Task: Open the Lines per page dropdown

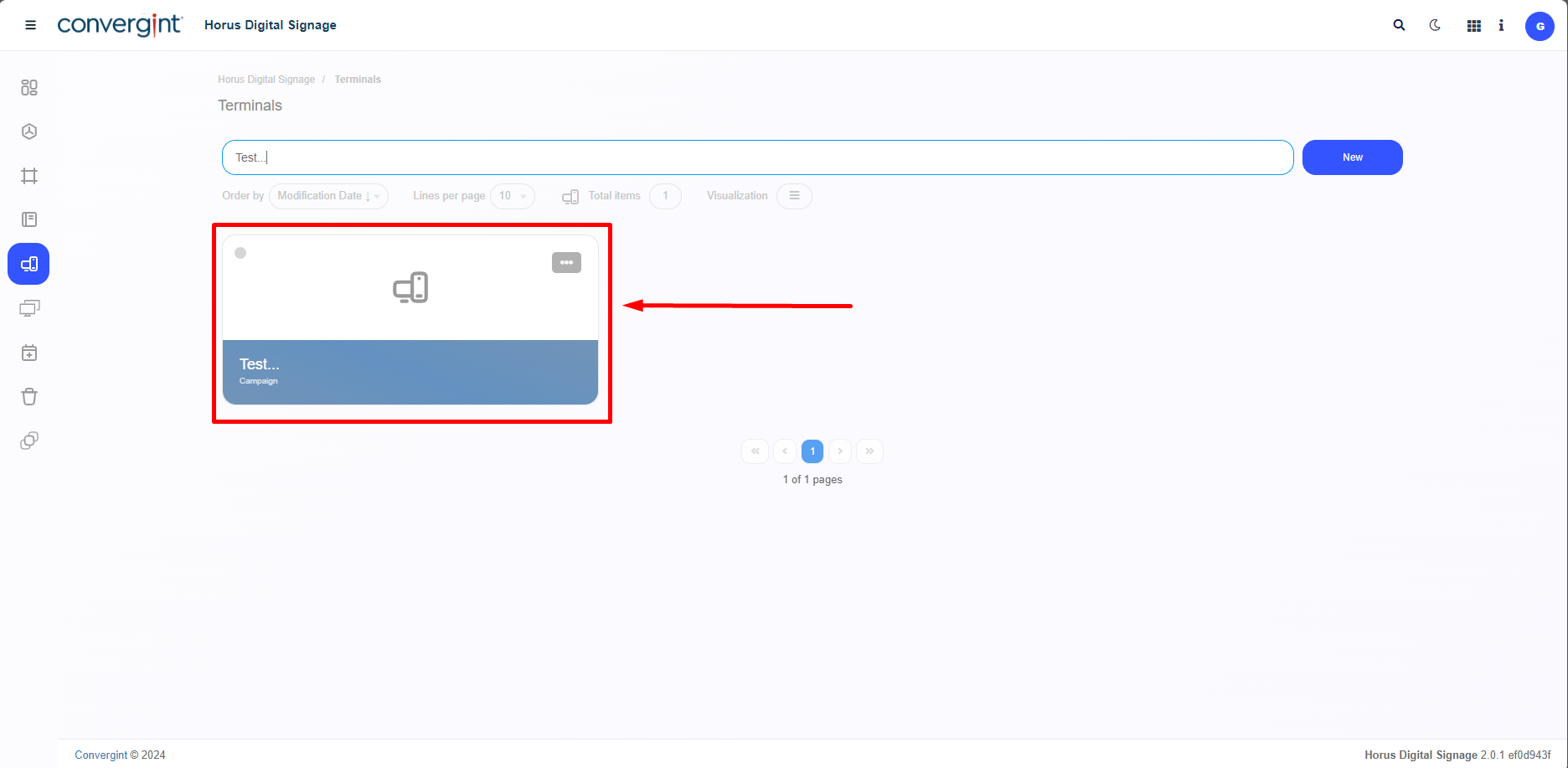Action: click(x=512, y=196)
